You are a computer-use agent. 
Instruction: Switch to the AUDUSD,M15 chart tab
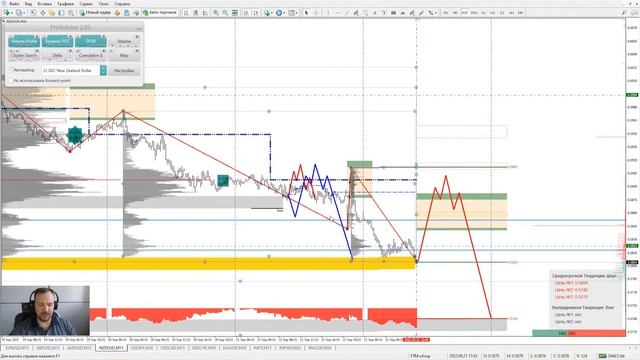click(x=79, y=348)
